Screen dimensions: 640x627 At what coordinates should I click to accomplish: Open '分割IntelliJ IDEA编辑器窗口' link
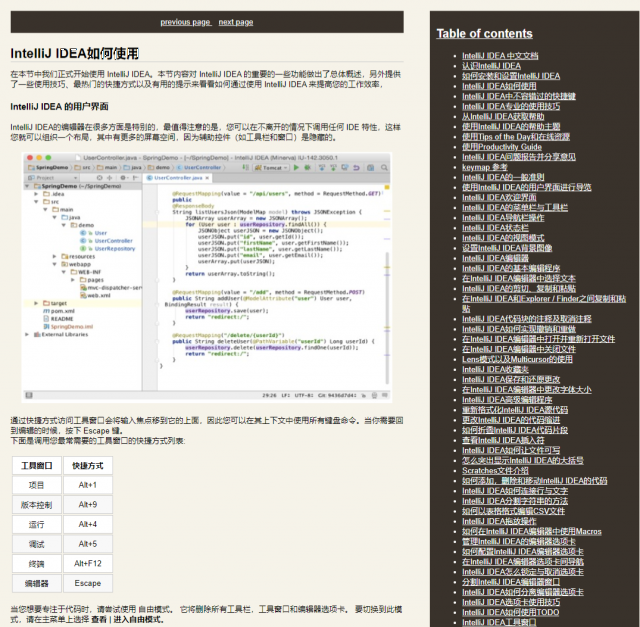pos(511,582)
